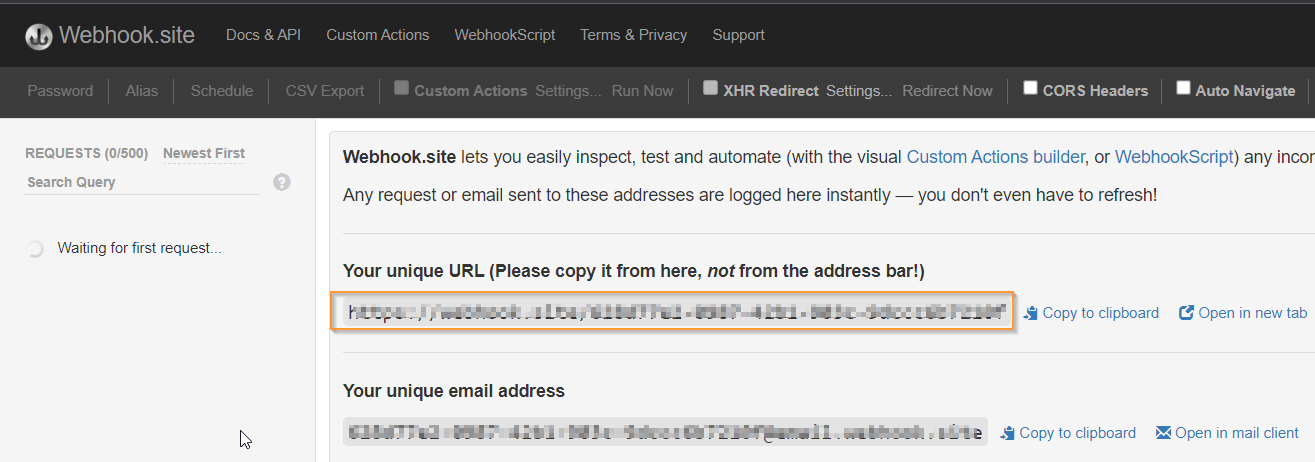Go to WebhookScript in the top navigation
The width and height of the screenshot is (1315, 462).
point(505,35)
